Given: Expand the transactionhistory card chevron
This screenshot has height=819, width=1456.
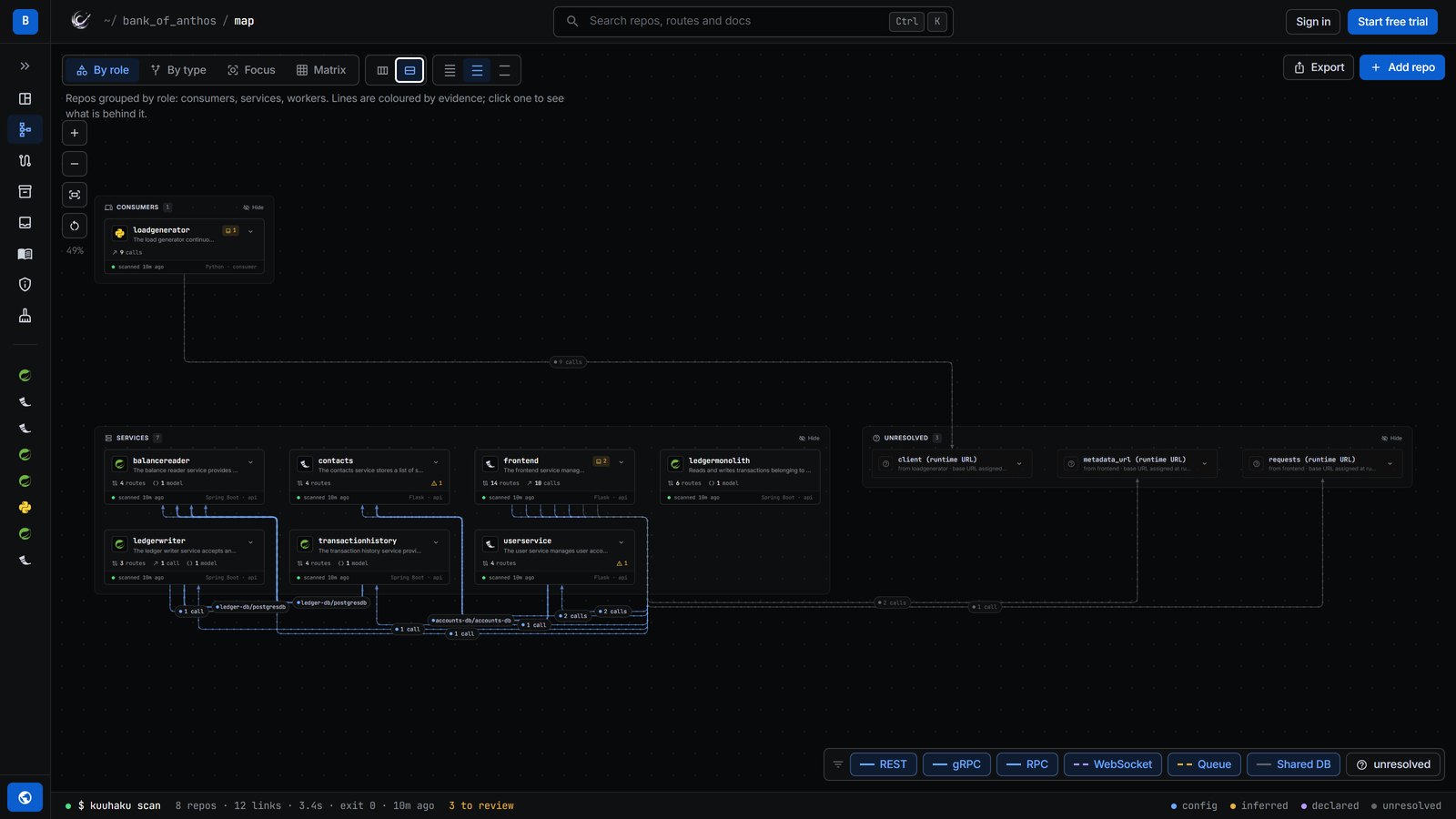Looking at the screenshot, I should click(436, 541).
